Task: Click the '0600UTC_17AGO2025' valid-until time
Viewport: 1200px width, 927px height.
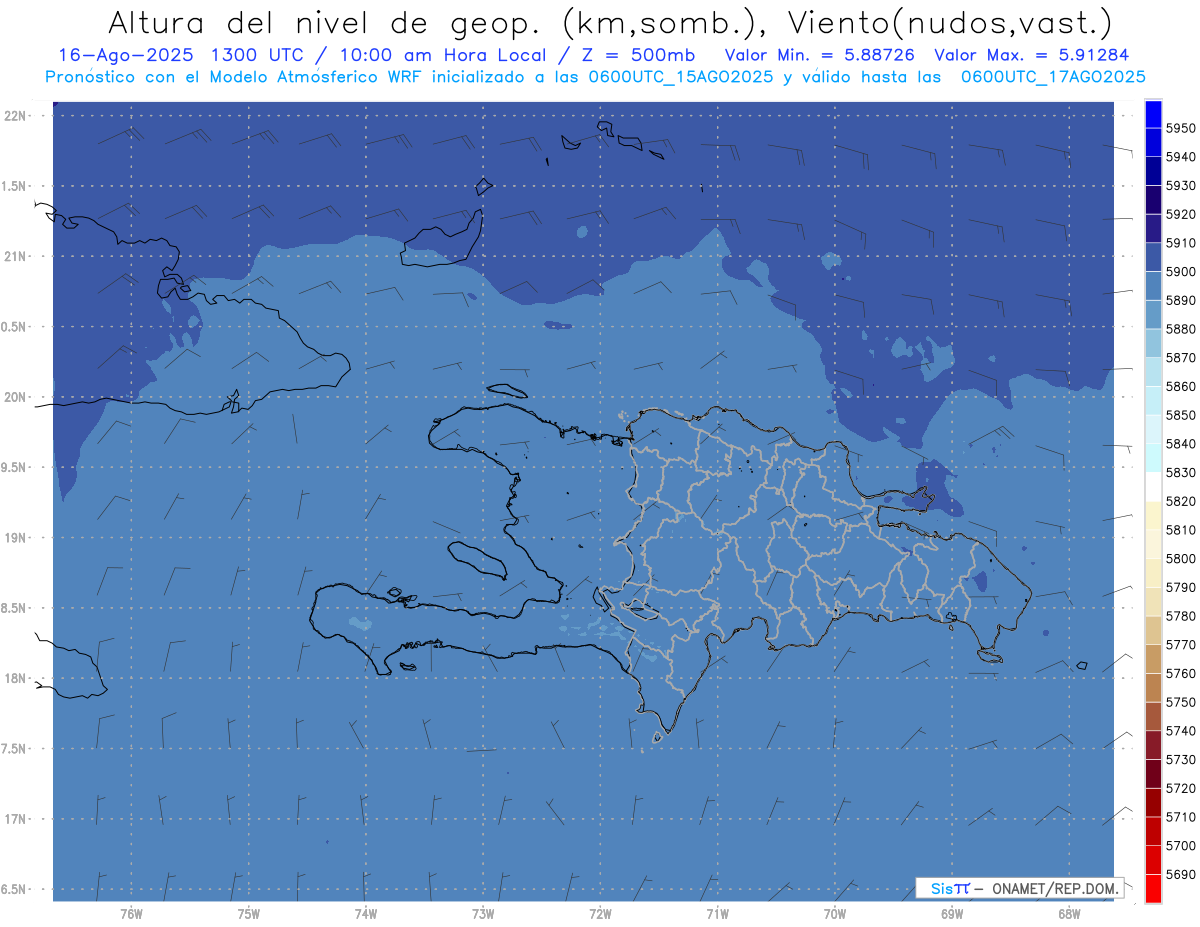Action: pyautogui.click(x=1053, y=77)
